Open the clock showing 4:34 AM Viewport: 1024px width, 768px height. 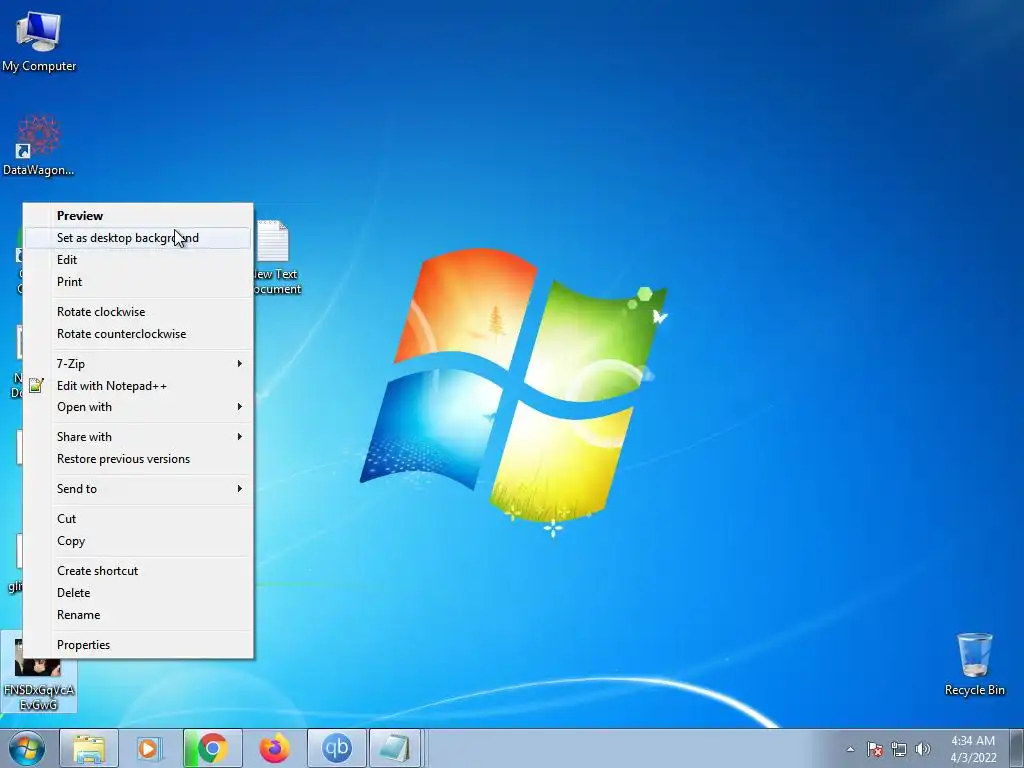point(973,749)
